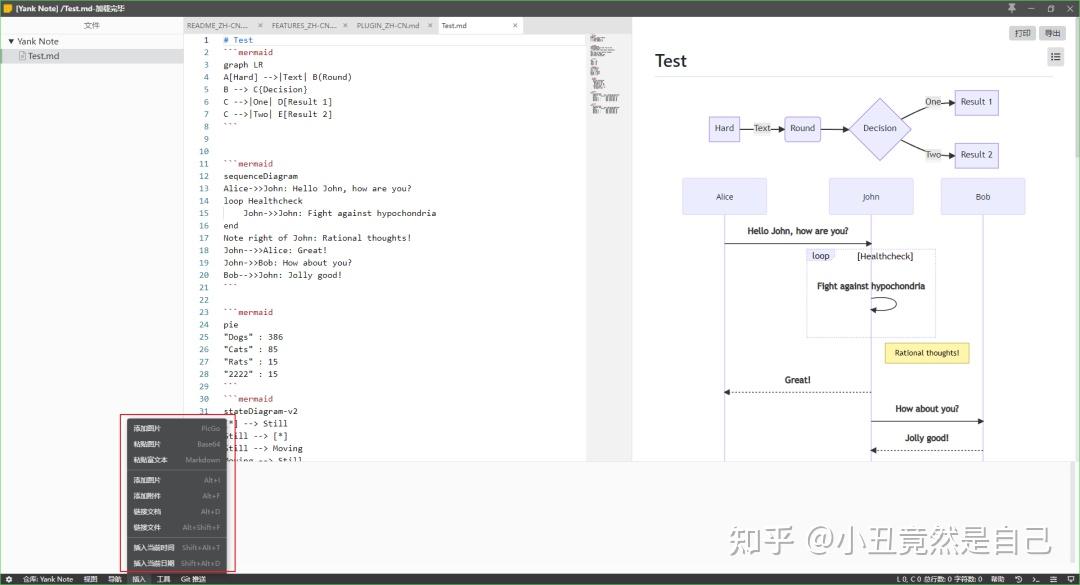Image resolution: width=1080 pixels, height=585 pixels.
Task: Click the Bob actor box in diagram
Action: (983, 196)
